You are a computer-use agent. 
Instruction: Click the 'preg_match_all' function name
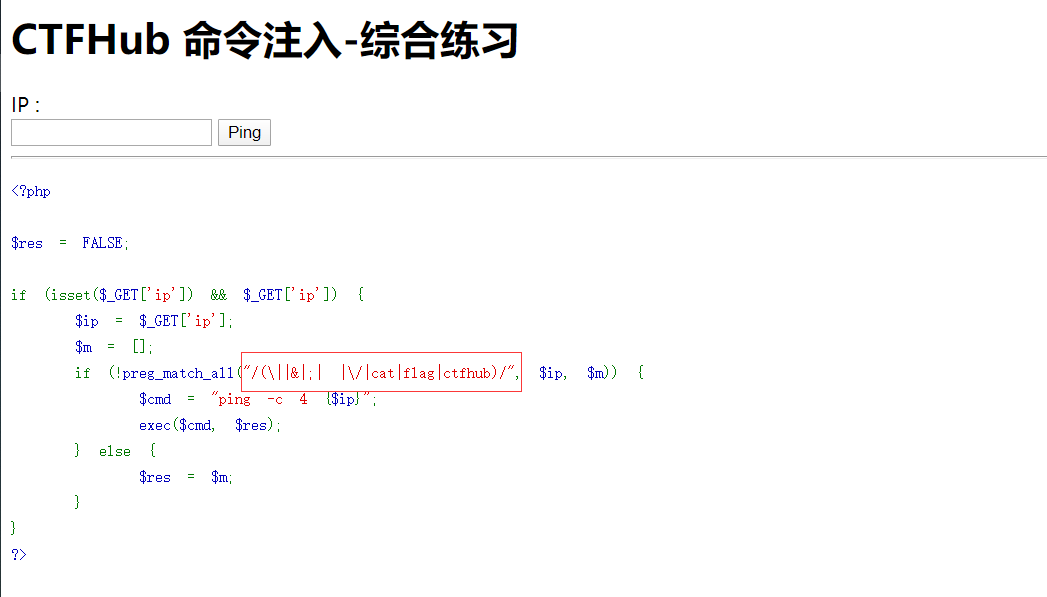178,373
